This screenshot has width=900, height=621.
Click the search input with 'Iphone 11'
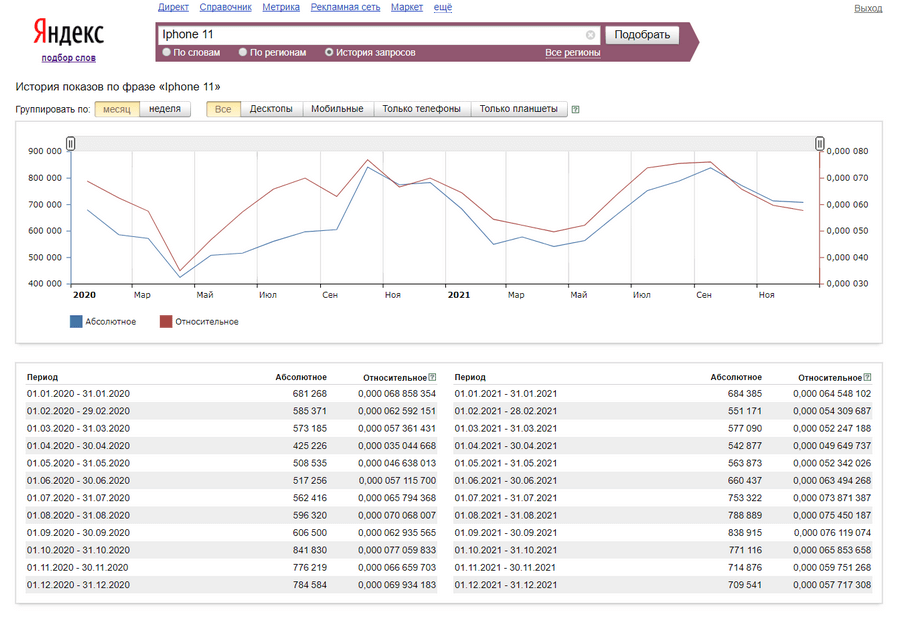370,35
